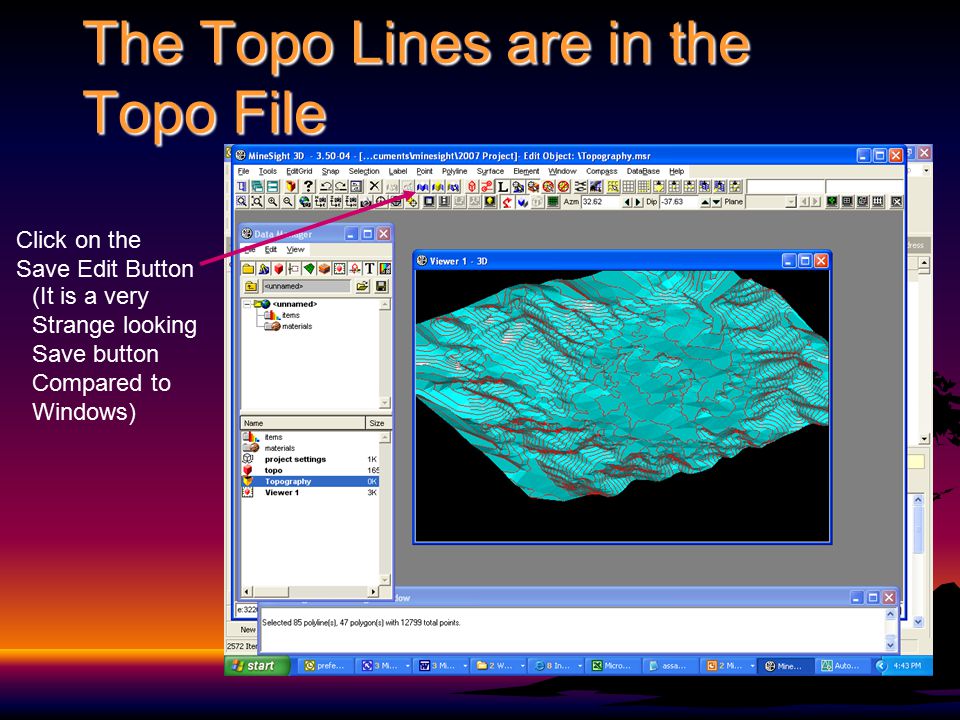Select the Topography object in the list
Screen dimensions: 960x720
tap(288, 482)
